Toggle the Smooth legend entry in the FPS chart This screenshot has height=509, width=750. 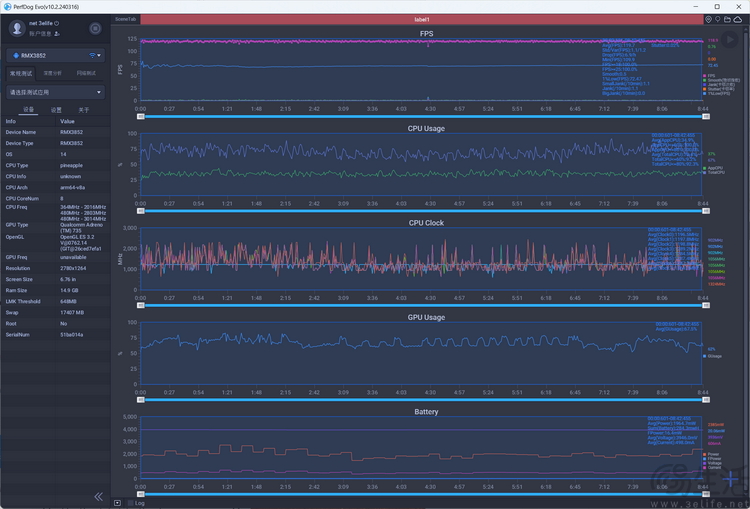click(721, 80)
